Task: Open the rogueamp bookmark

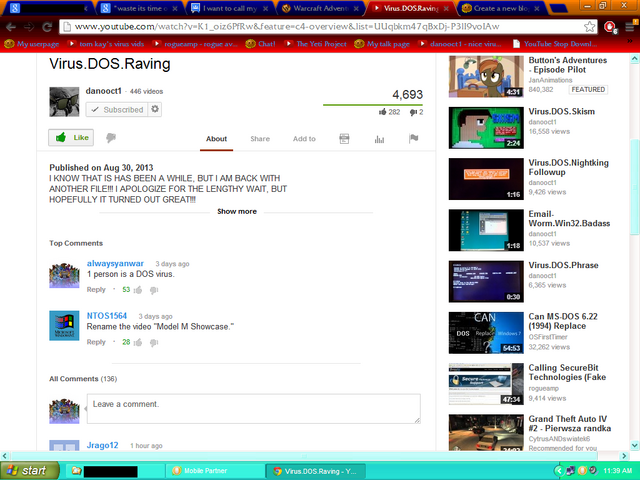Action: pyautogui.click(x=195, y=44)
